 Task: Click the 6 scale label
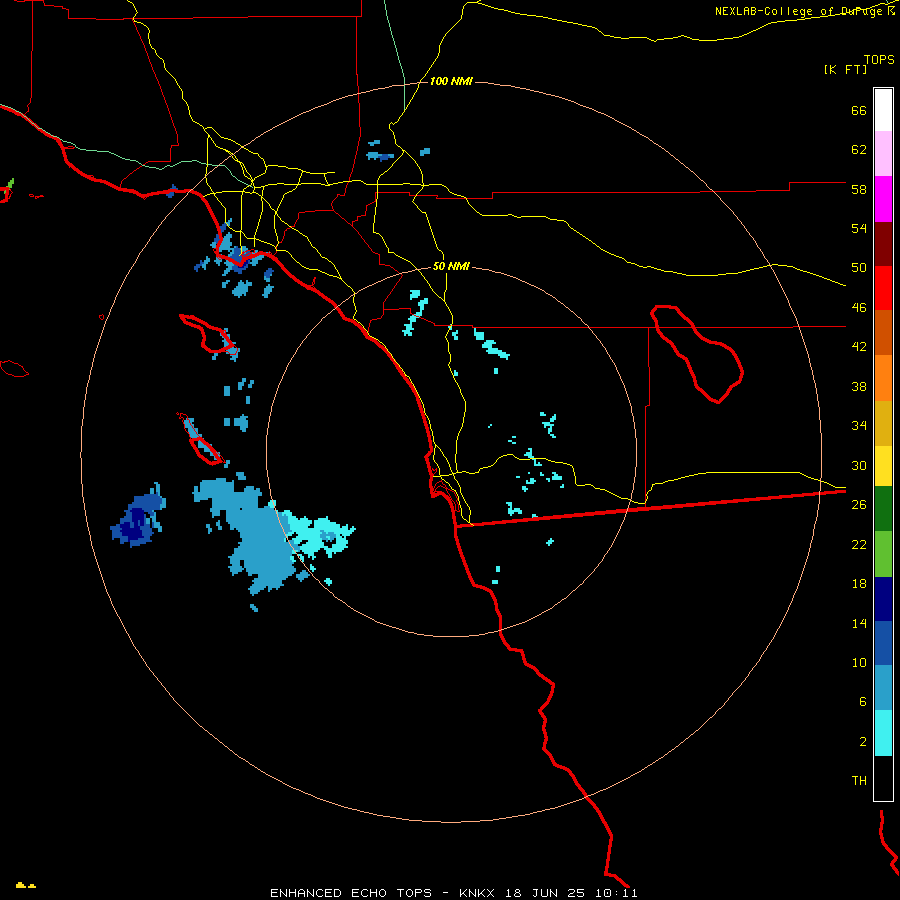click(x=862, y=702)
